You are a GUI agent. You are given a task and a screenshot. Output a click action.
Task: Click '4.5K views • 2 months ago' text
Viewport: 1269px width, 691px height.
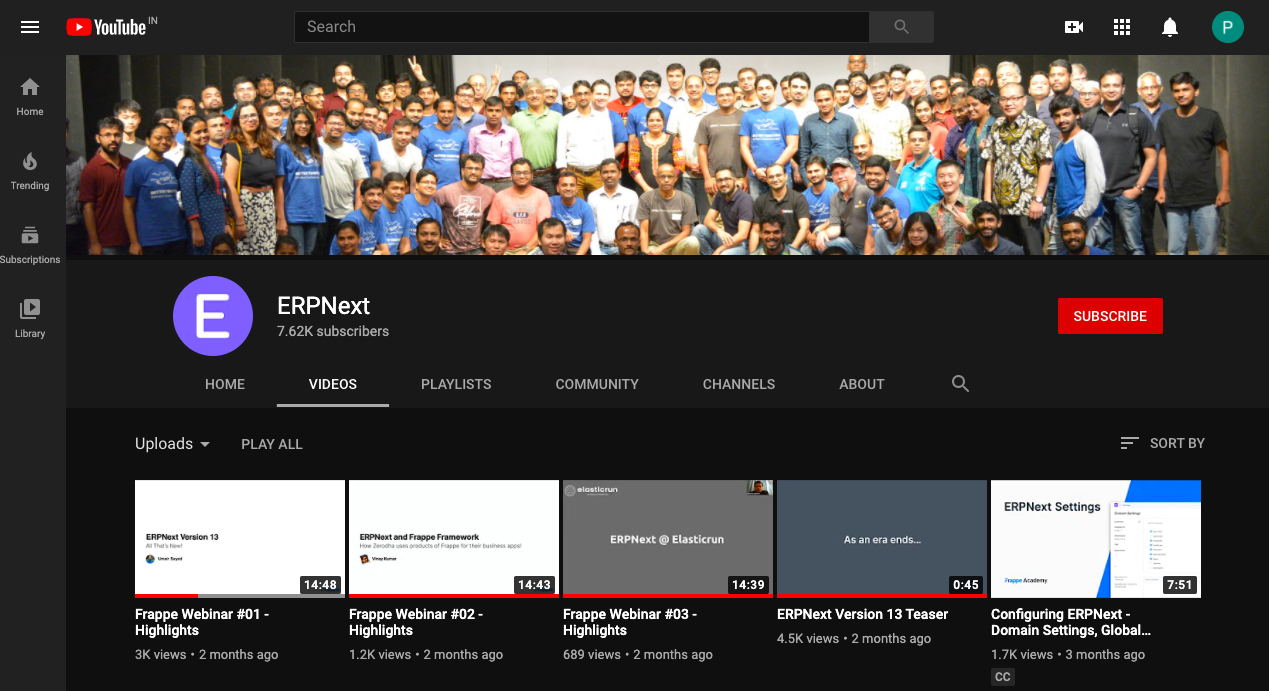tap(854, 638)
